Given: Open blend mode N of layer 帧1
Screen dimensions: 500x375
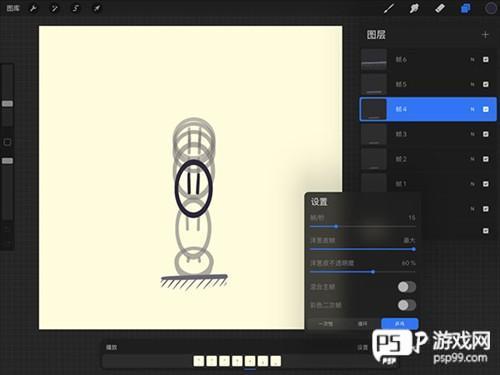Looking at the screenshot, I should [x=472, y=184].
